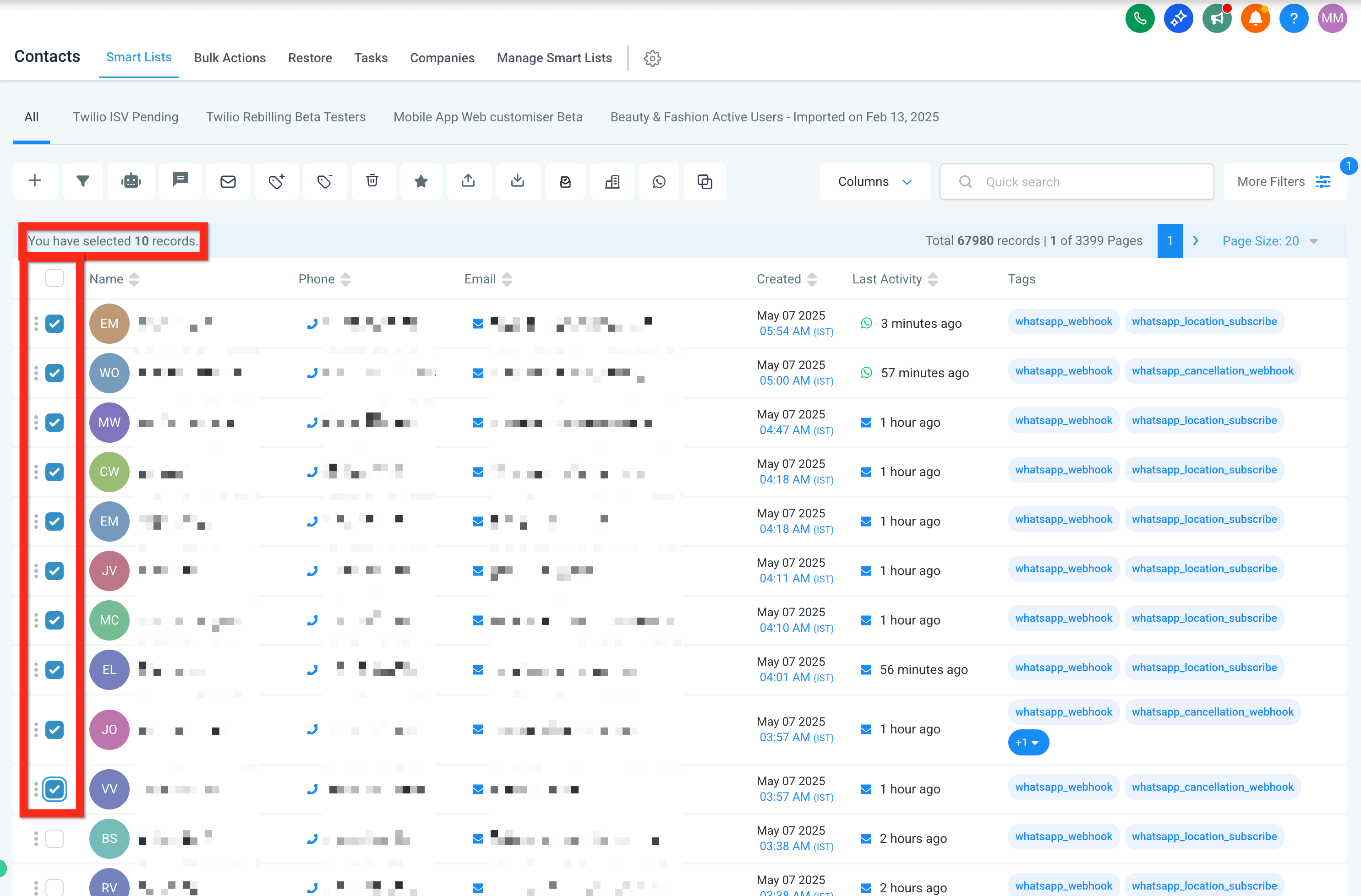Click the add tag icon with plus
Viewport: 1361px width, 896px height.
click(277, 181)
